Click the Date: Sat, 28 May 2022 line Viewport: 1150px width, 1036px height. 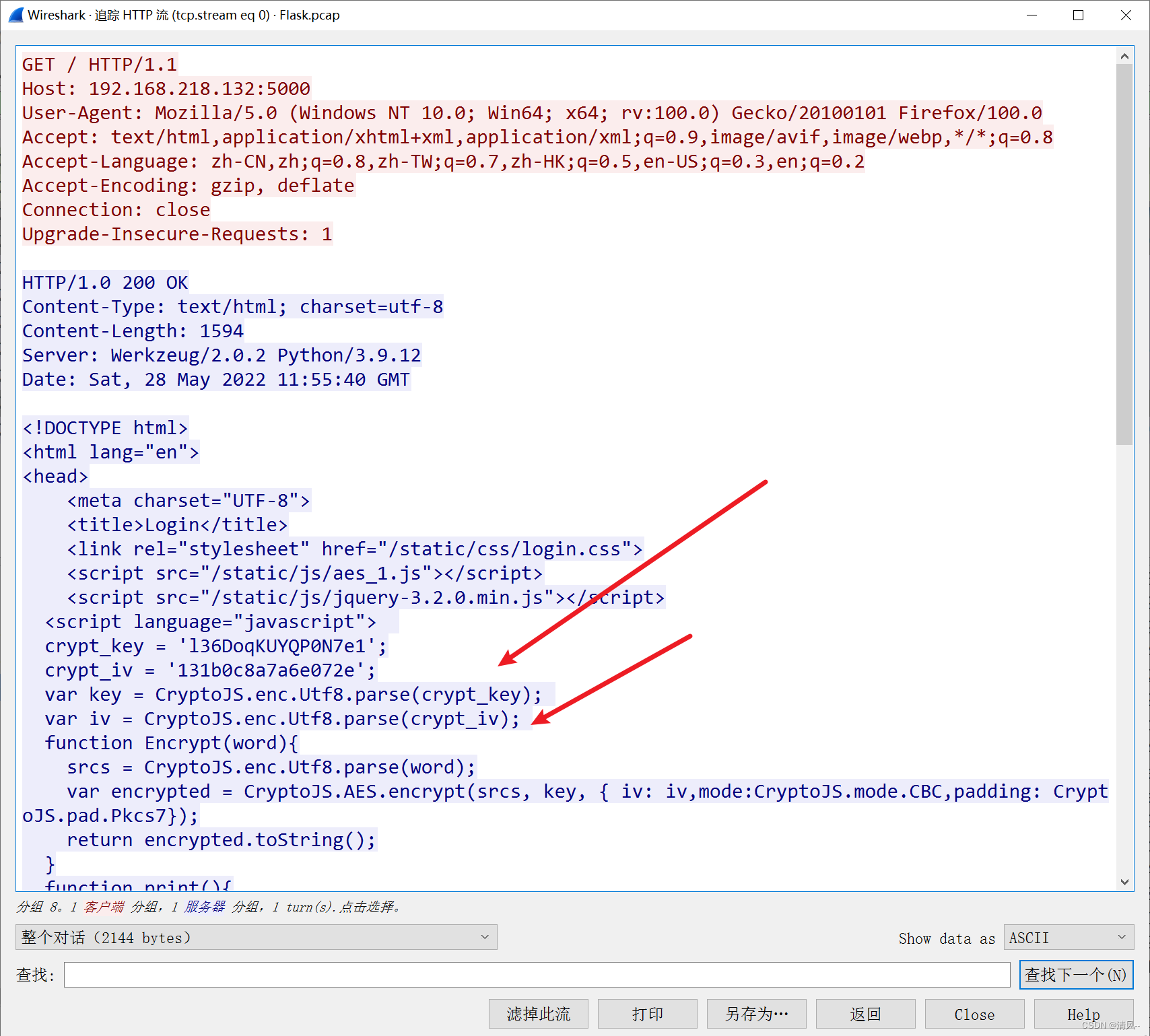tap(216, 380)
